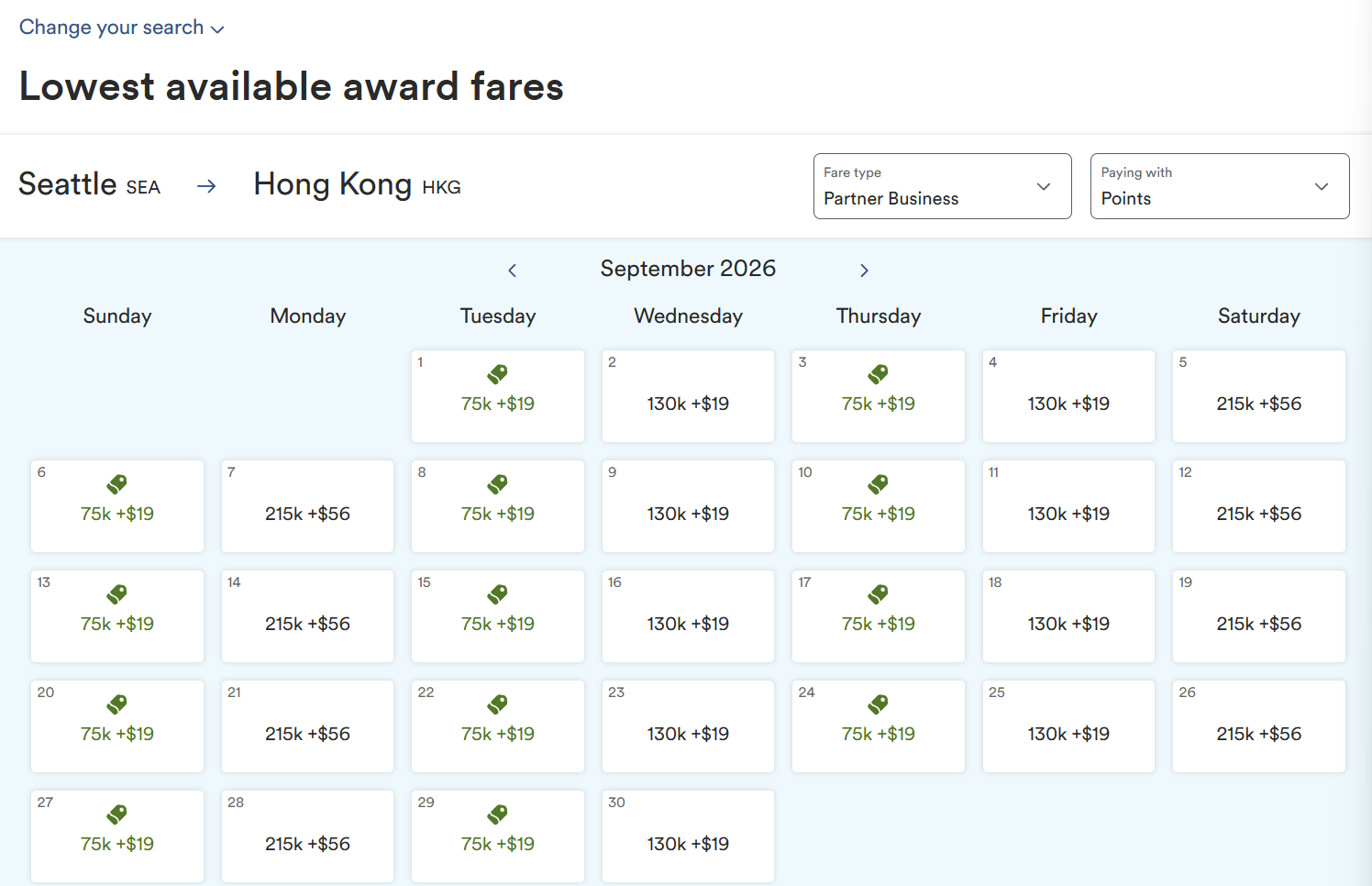Image resolution: width=1372 pixels, height=886 pixels.
Task: Click the arrow between Seattle and Hong Kong
Action: [x=207, y=186]
